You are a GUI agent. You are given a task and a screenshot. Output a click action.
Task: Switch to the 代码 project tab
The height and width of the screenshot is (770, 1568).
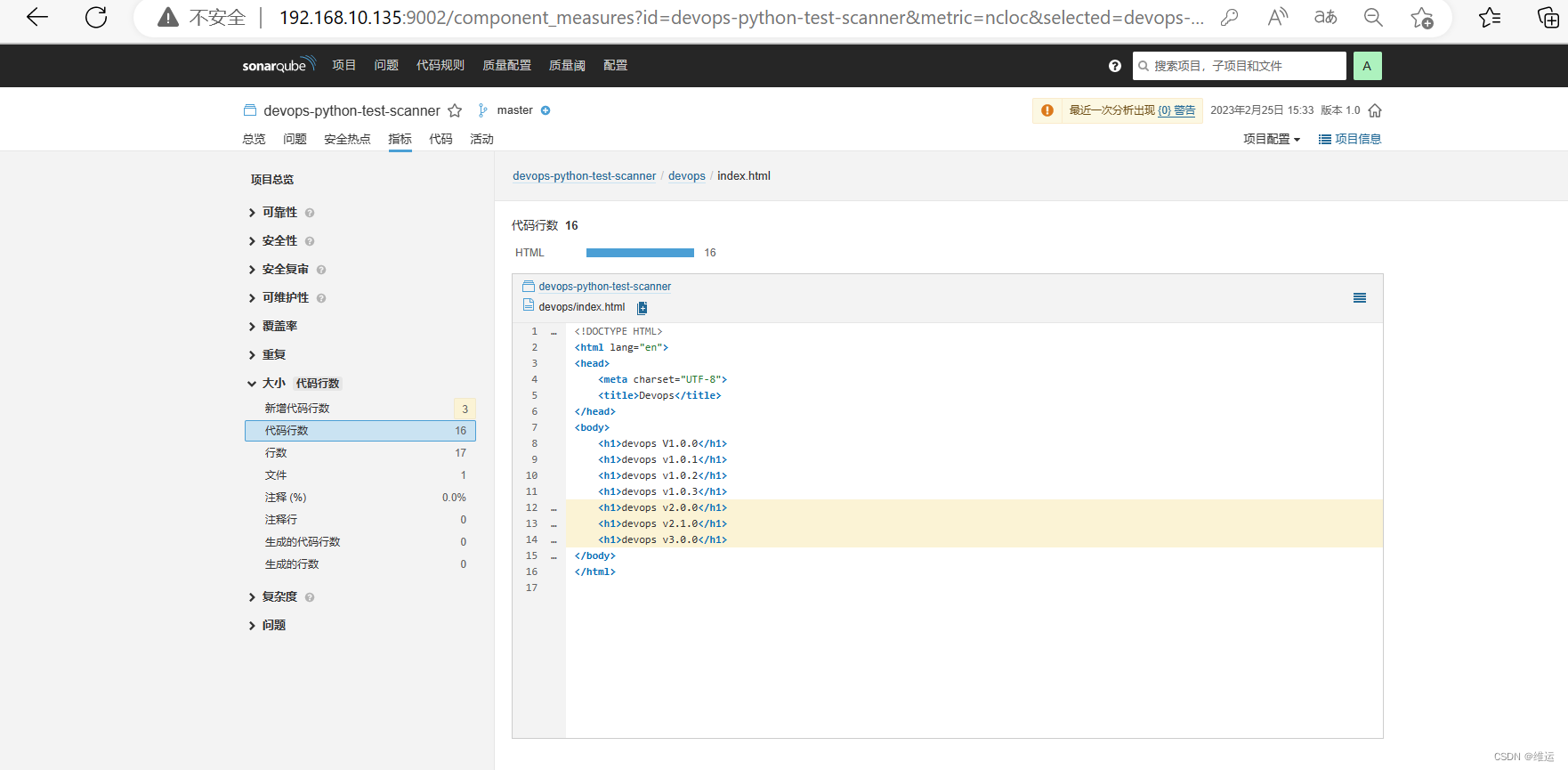tap(440, 139)
